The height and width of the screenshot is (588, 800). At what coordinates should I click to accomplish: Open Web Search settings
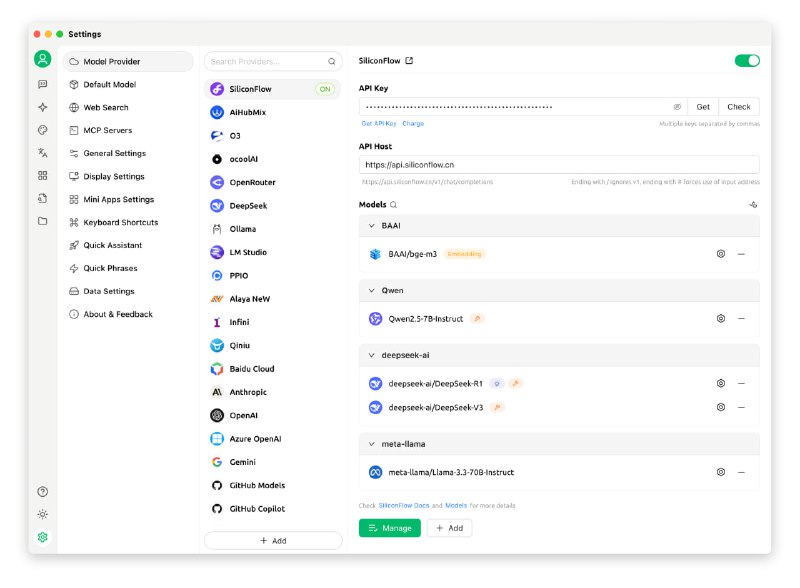pyautogui.click(x=128, y=108)
